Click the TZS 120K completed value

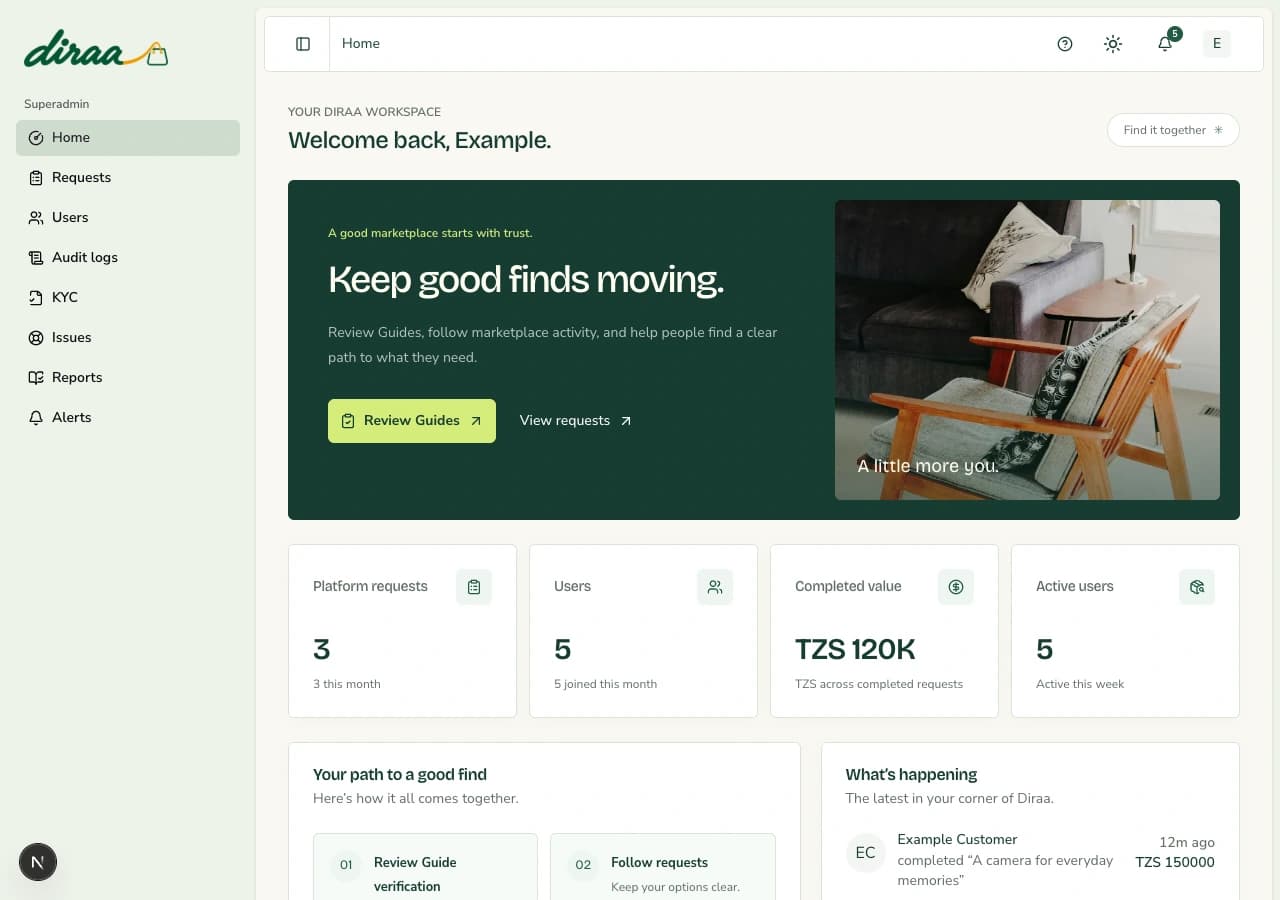click(x=855, y=650)
